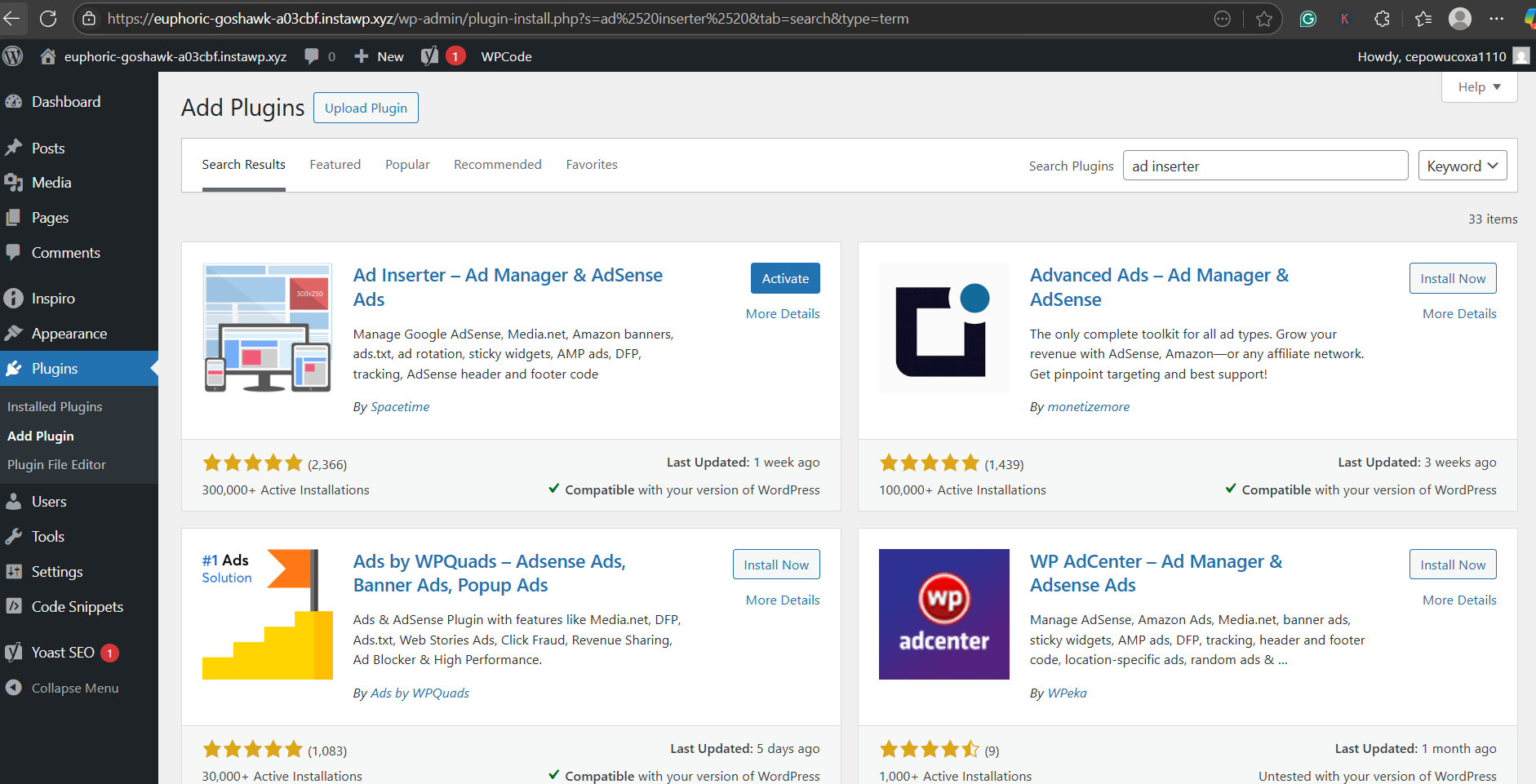Open the Ads by WPQuads author link
The width and height of the screenshot is (1536, 784).
pos(420,693)
